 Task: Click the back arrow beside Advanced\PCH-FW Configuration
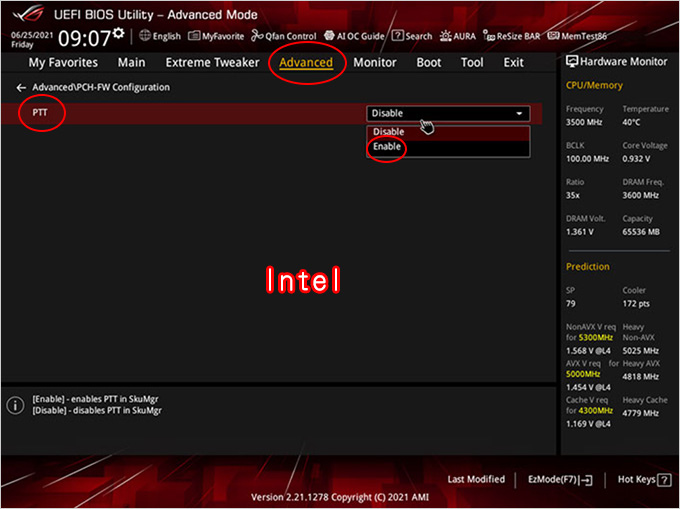(21, 88)
